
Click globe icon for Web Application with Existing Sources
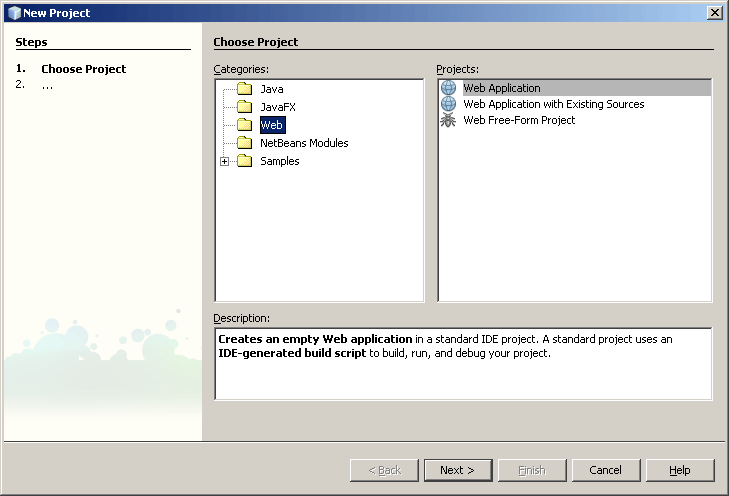(x=448, y=104)
